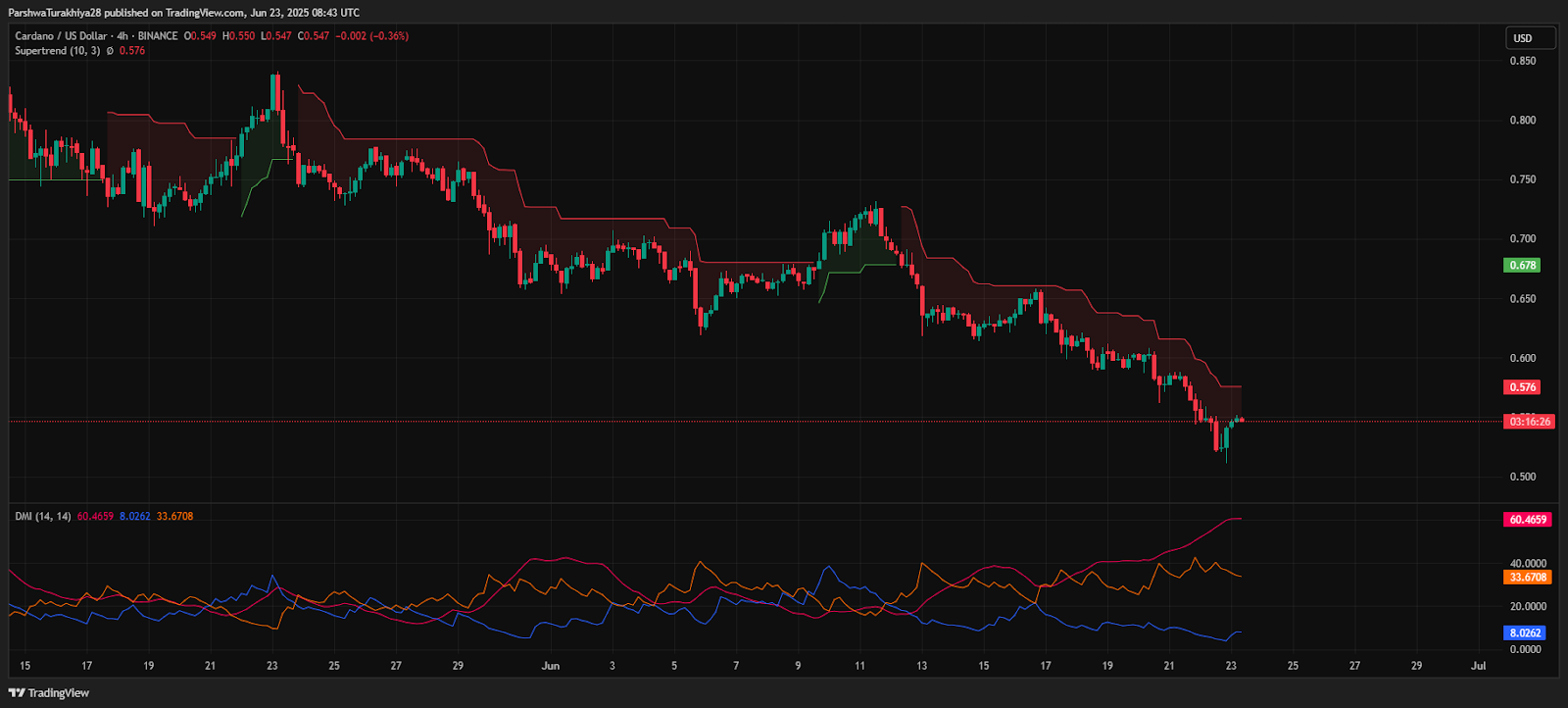Click BINANCE exchange name in legend
The width and height of the screenshot is (1568, 708).
[158, 36]
